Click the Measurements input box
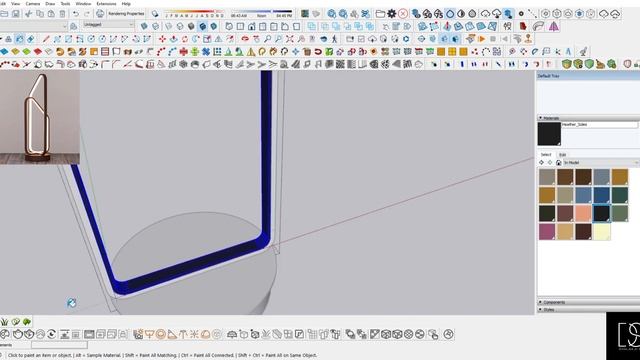Screen dimensions: 640x360 (x=59, y=345)
